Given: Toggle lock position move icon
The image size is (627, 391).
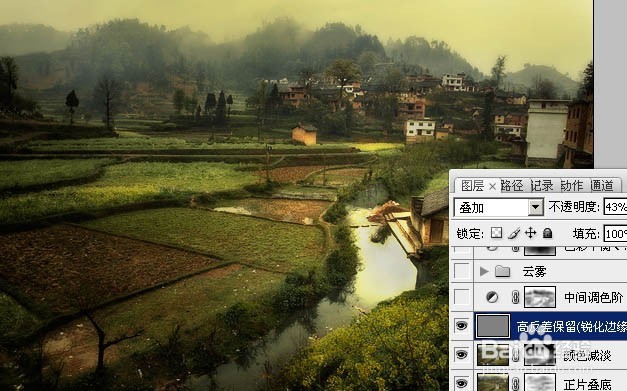Looking at the screenshot, I should (531, 233).
